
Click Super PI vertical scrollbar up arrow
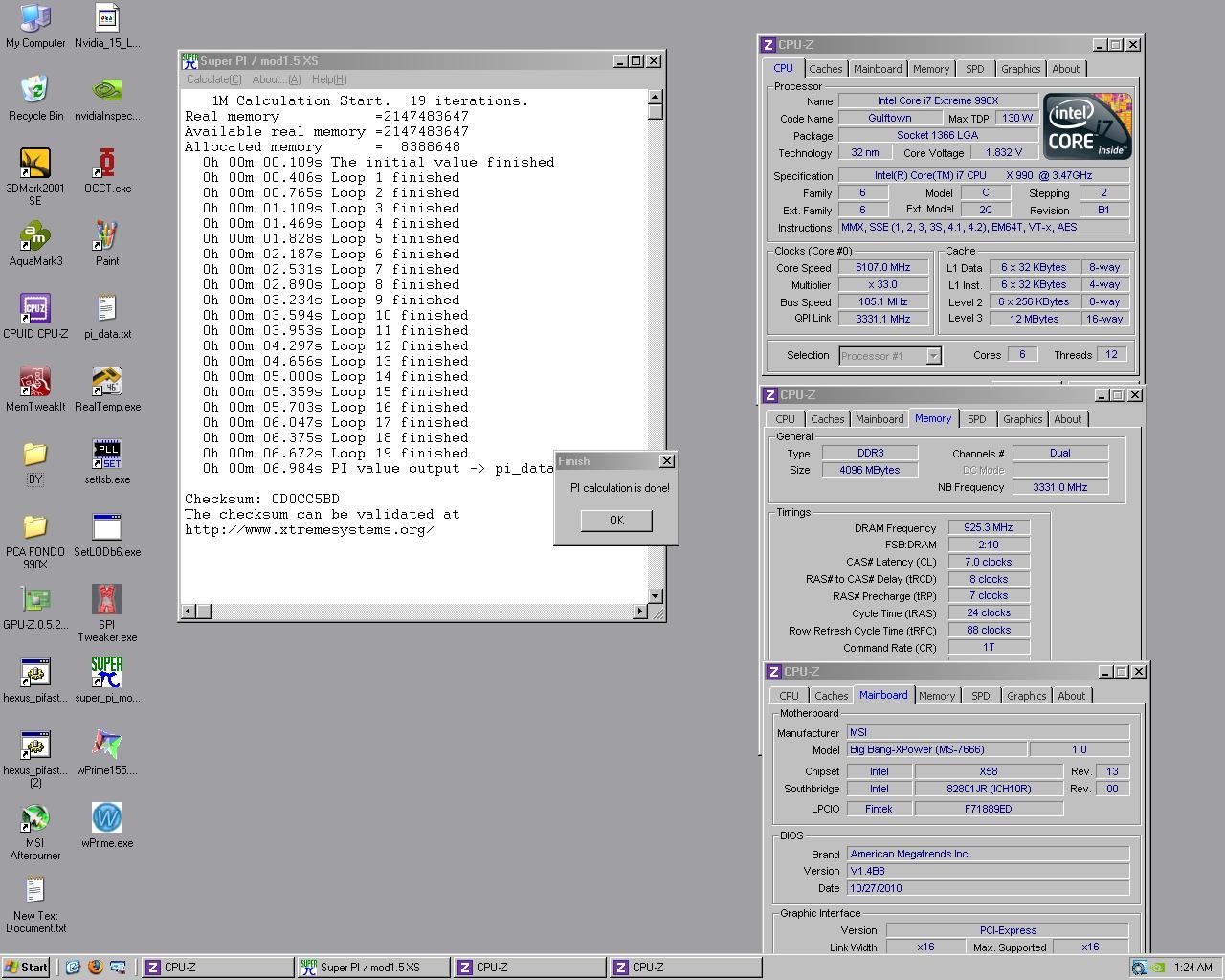click(656, 97)
